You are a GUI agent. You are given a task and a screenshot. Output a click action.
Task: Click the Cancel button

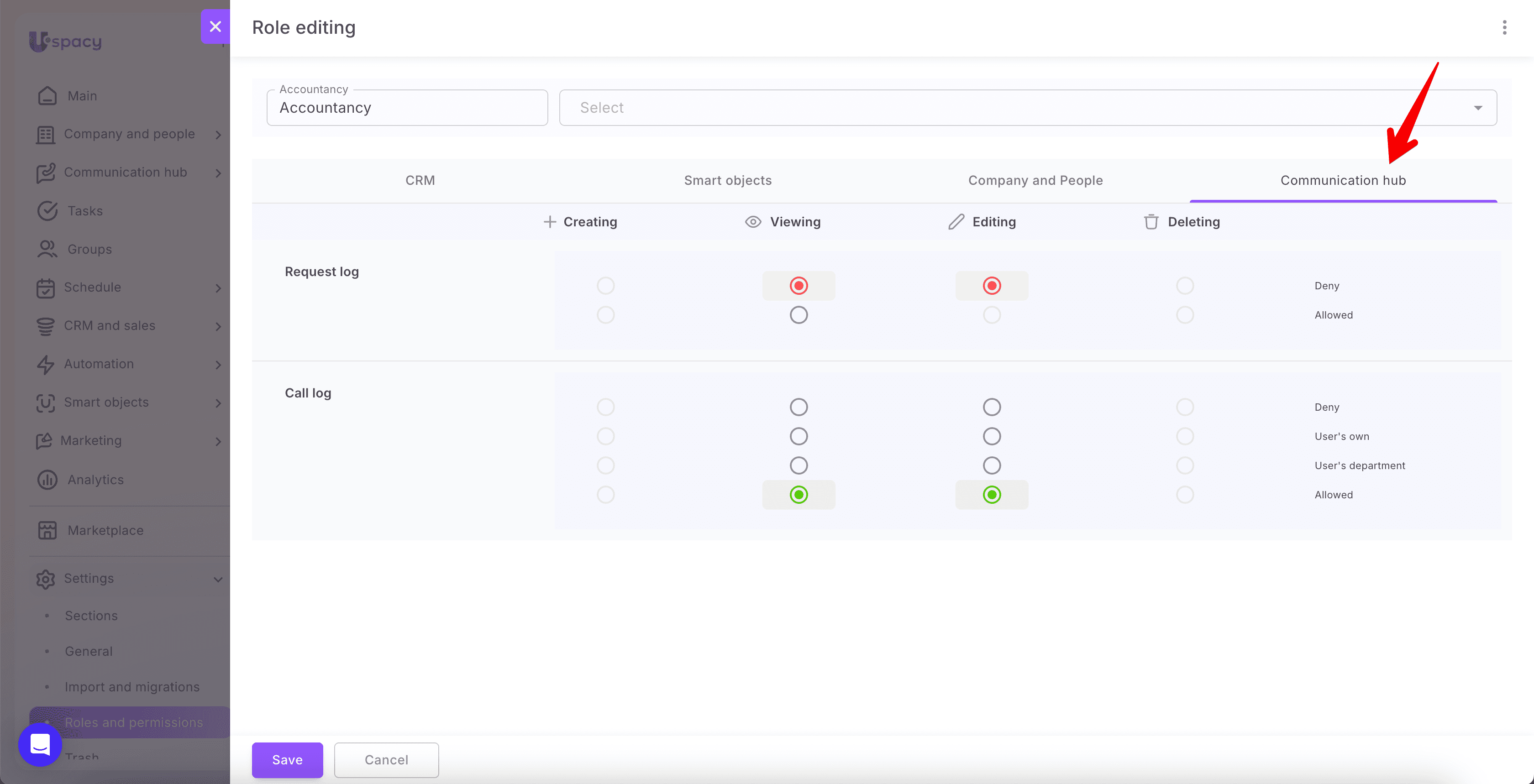[x=386, y=760]
